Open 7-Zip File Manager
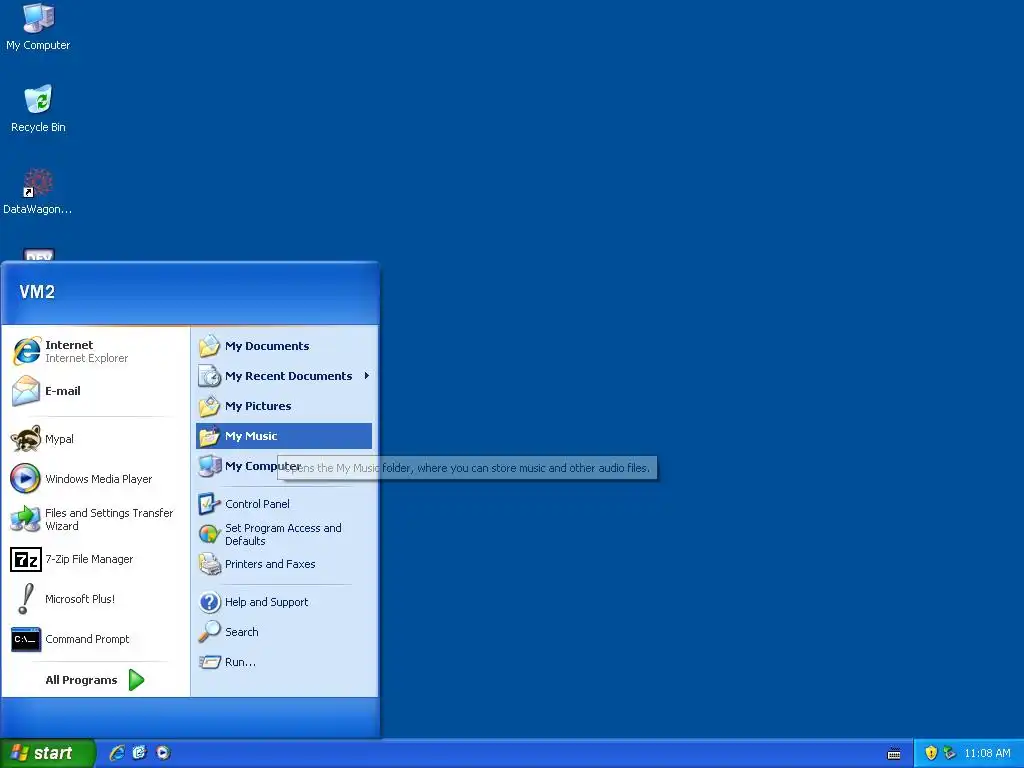The width and height of the screenshot is (1024, 768). point(95,559)
